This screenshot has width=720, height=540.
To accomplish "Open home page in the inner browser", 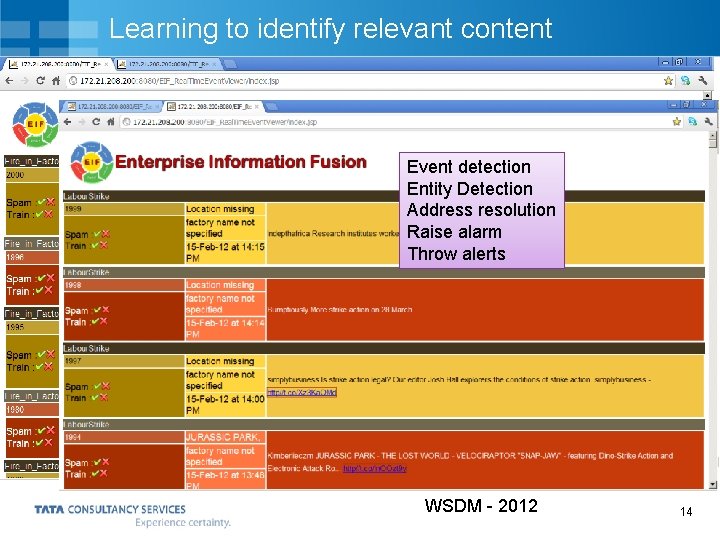I will click(x=111, y=122).
